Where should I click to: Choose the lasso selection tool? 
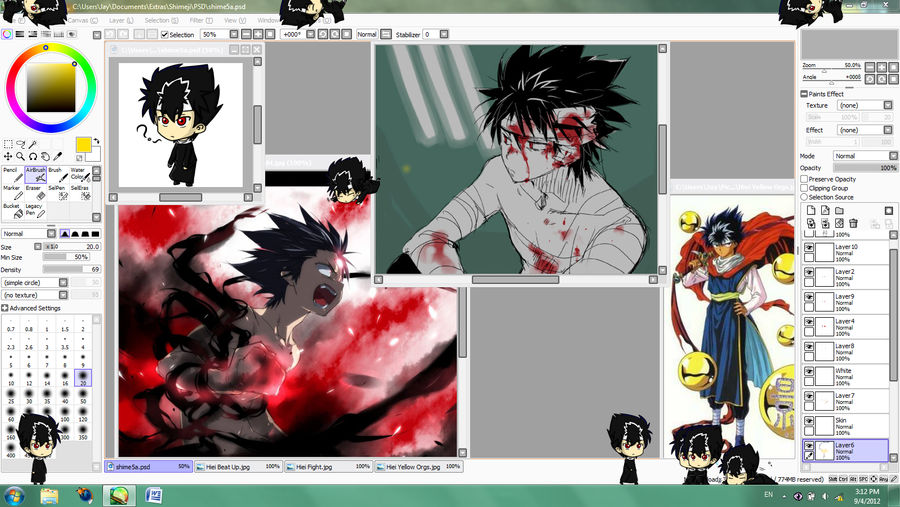pyautogui.click(x=21, y=144)
